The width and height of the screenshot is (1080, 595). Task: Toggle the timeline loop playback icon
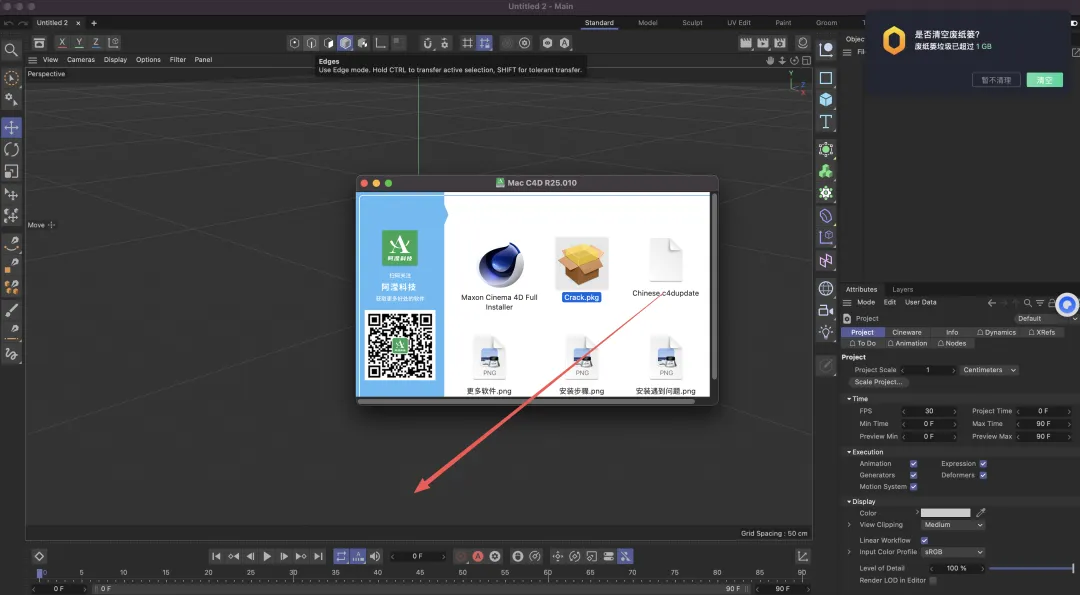point(341,556)
